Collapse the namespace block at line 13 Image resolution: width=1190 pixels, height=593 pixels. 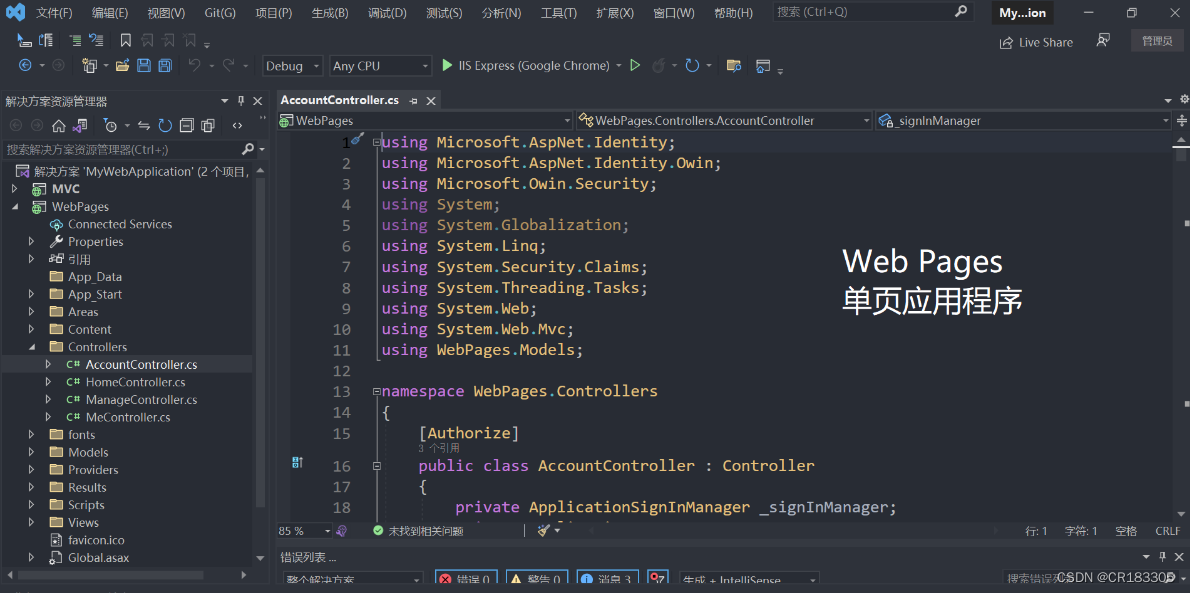tap(376, 392)
